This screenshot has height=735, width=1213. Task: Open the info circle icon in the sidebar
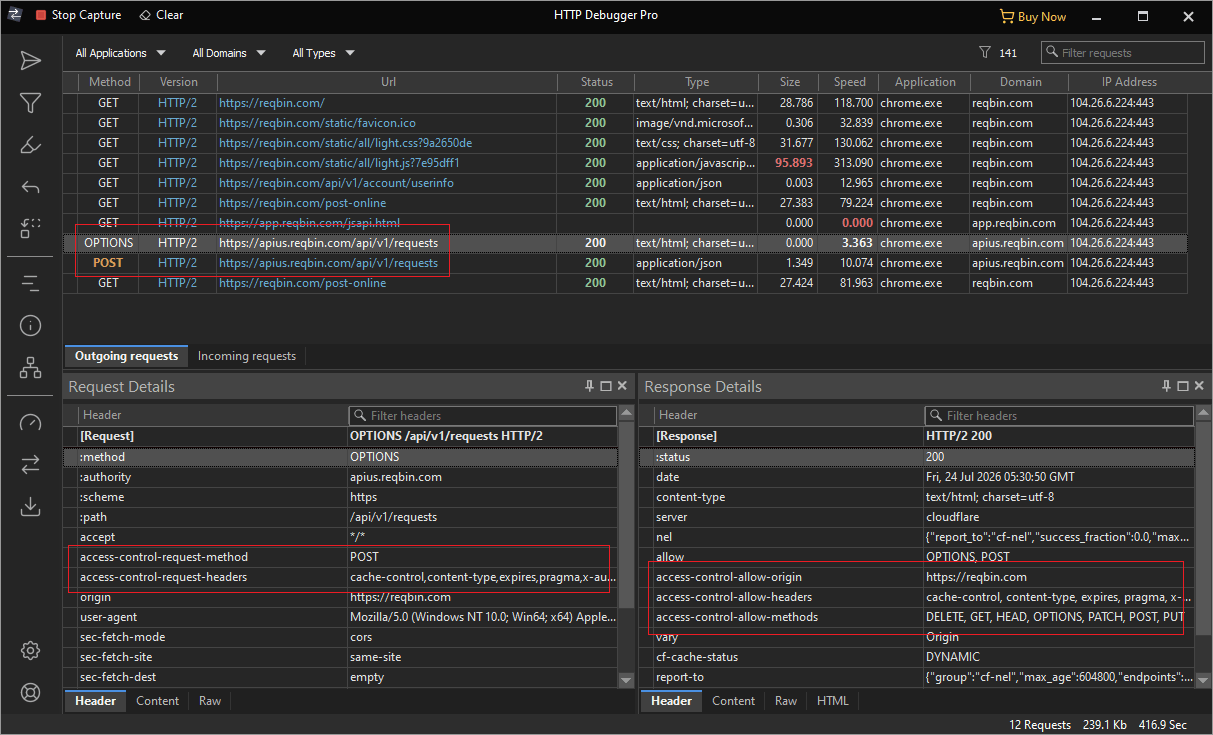click(x=30, y=325)
